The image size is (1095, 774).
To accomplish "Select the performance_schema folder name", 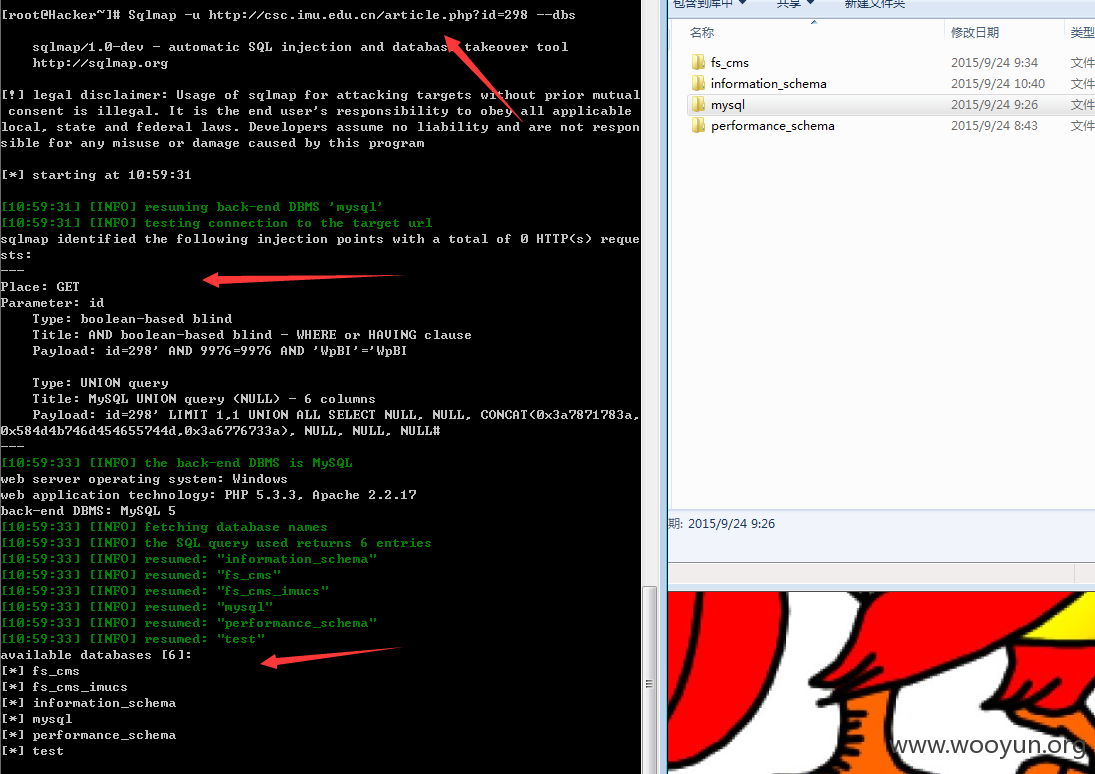I will click(x=773, y=126).
